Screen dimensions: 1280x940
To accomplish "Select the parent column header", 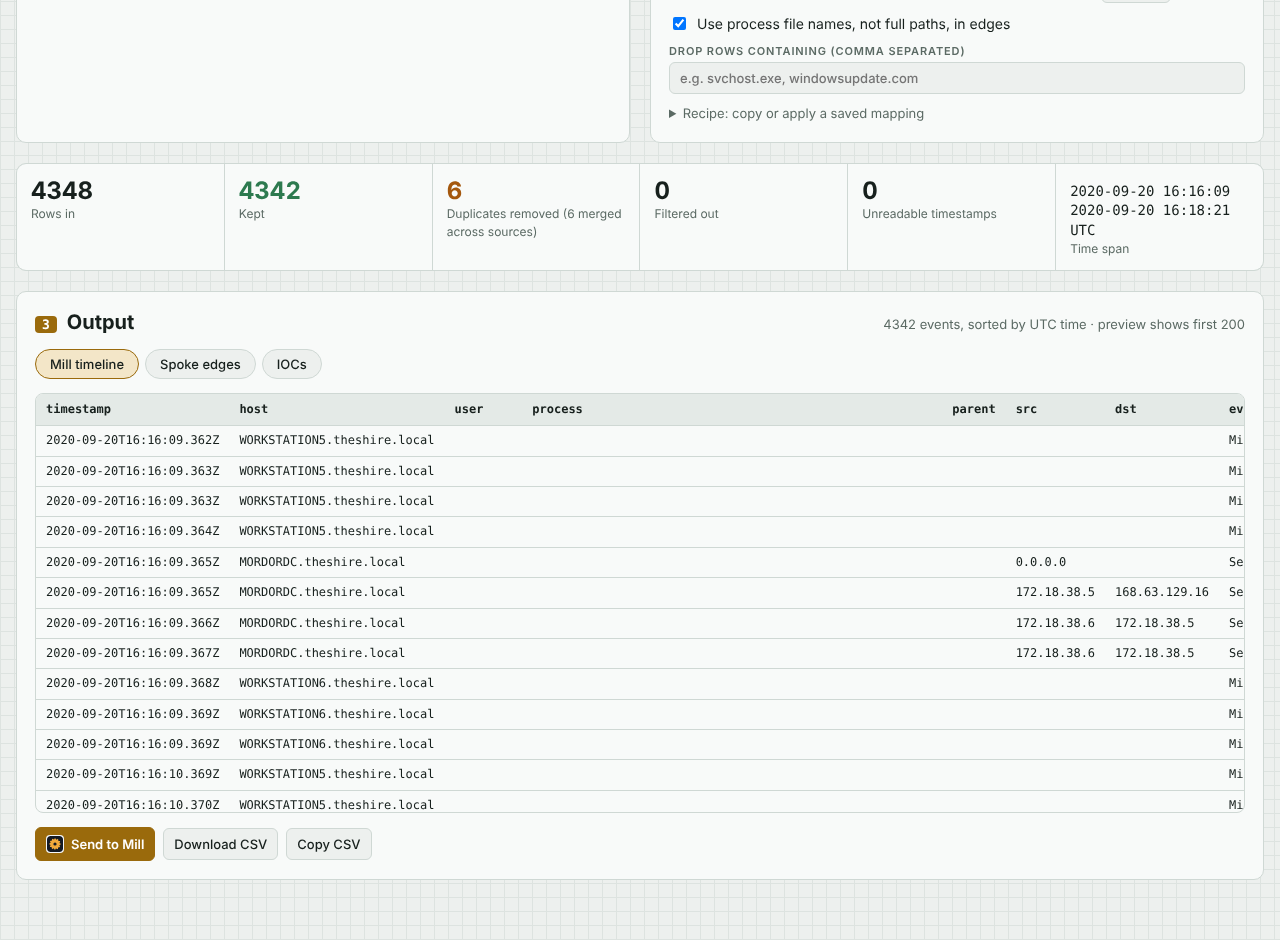I will click(x=974, y=409).
